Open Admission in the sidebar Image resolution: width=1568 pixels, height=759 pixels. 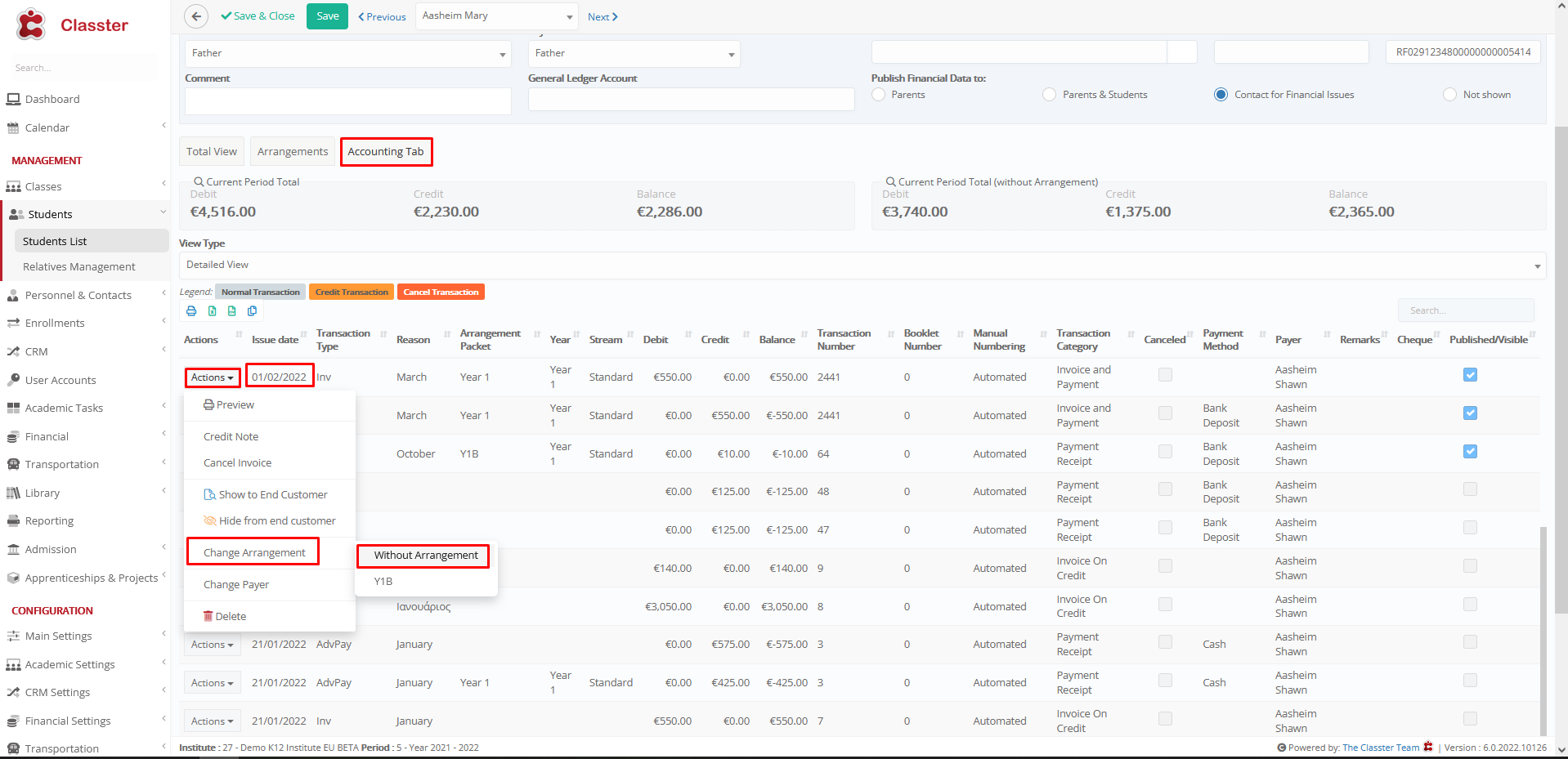click(51, 550)
